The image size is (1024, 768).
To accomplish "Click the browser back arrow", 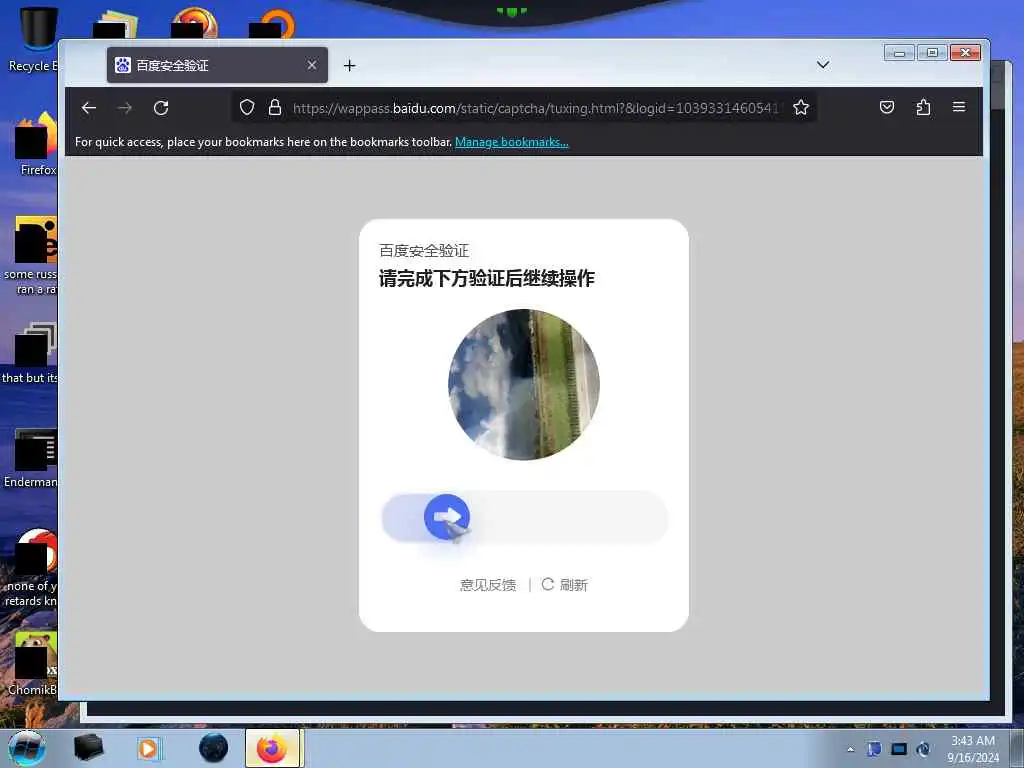I will (x=89, y=108).
